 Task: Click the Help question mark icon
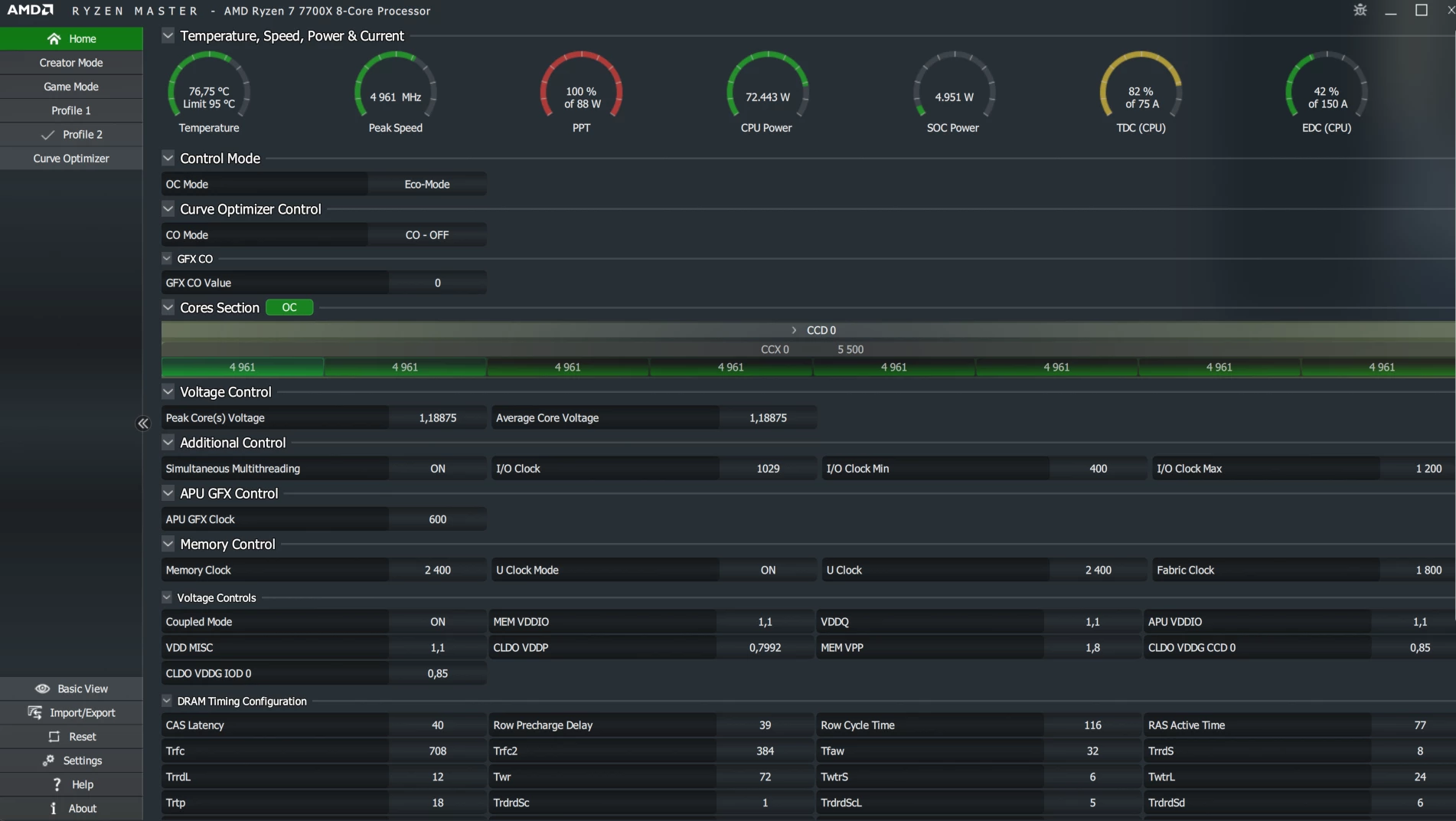pos(57,784)
